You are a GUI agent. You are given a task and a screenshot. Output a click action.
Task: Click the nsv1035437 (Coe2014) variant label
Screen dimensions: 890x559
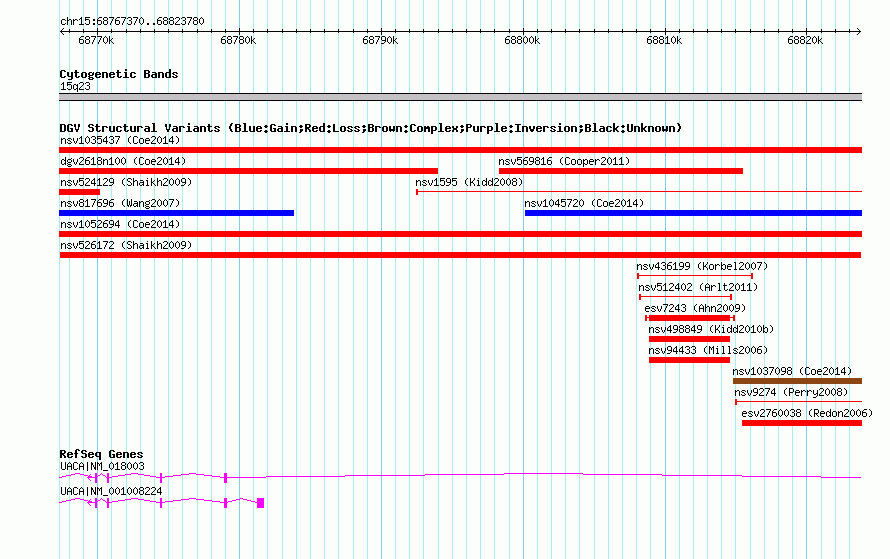point(120,140)
